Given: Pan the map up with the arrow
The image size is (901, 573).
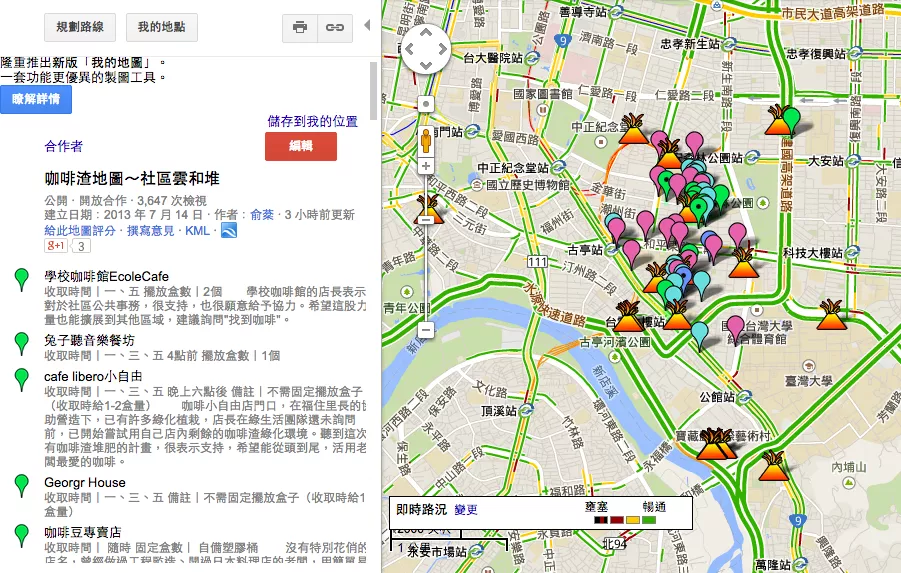Looking at the screenshot, I should 426,33.
